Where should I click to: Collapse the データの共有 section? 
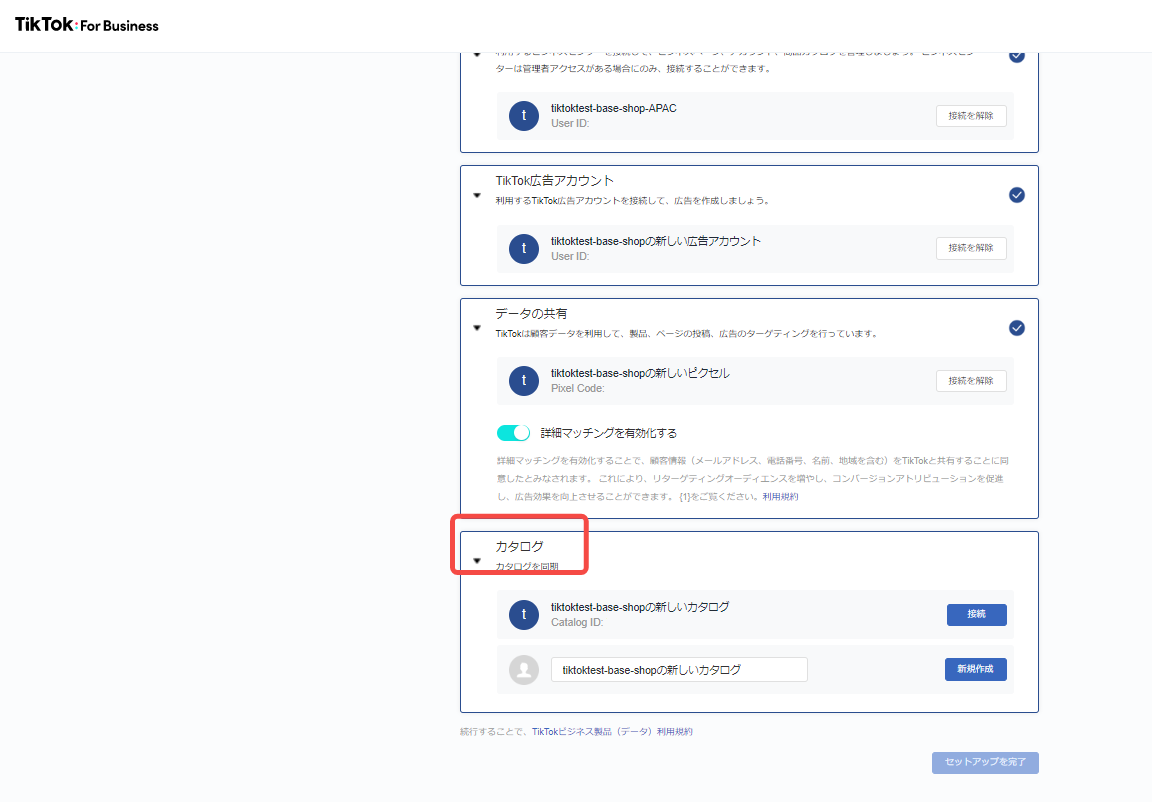click(x=477, y=327)
